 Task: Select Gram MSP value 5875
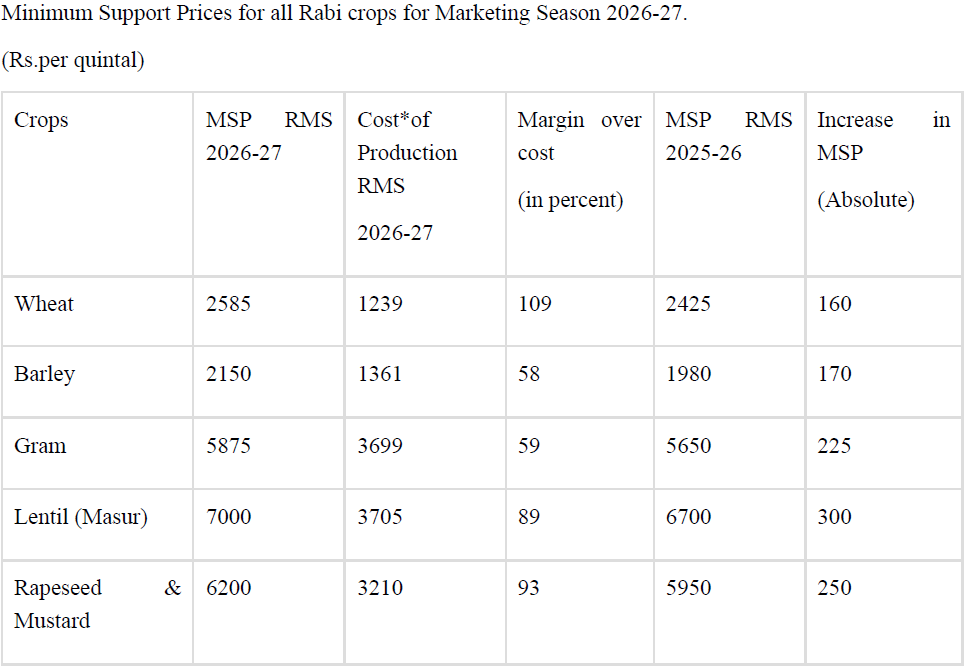pyautogui.click(x=228, y=446)
